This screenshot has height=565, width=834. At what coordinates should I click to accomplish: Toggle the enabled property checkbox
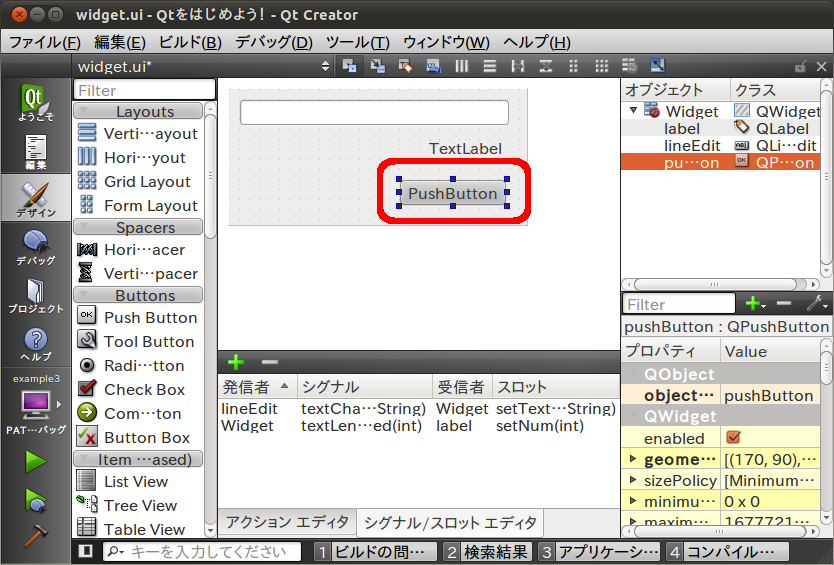point(734,438)
